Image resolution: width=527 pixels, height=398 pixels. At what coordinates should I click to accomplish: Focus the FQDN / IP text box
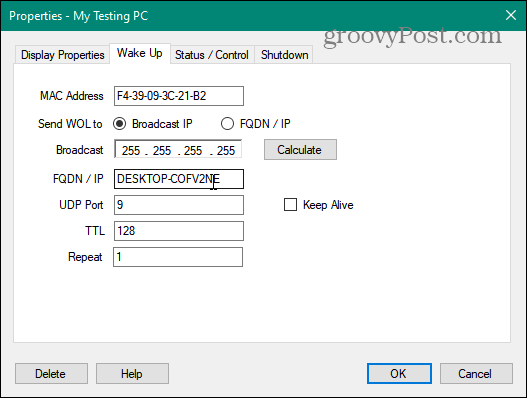point(179,179)
